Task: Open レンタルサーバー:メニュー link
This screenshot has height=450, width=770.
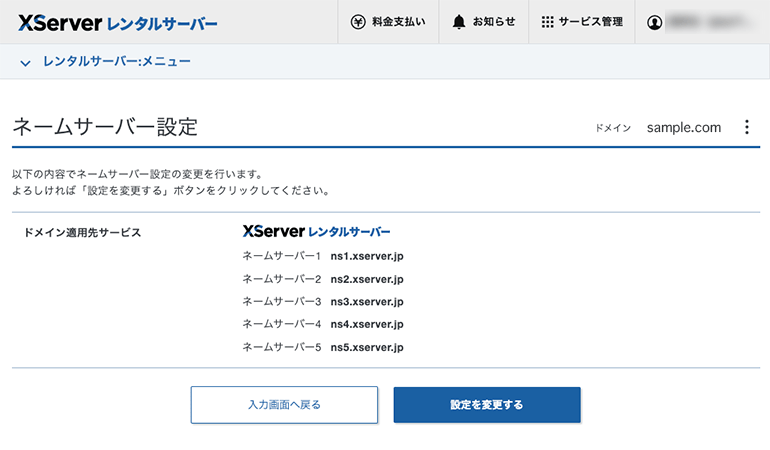Action: click(x=117, y=61)
